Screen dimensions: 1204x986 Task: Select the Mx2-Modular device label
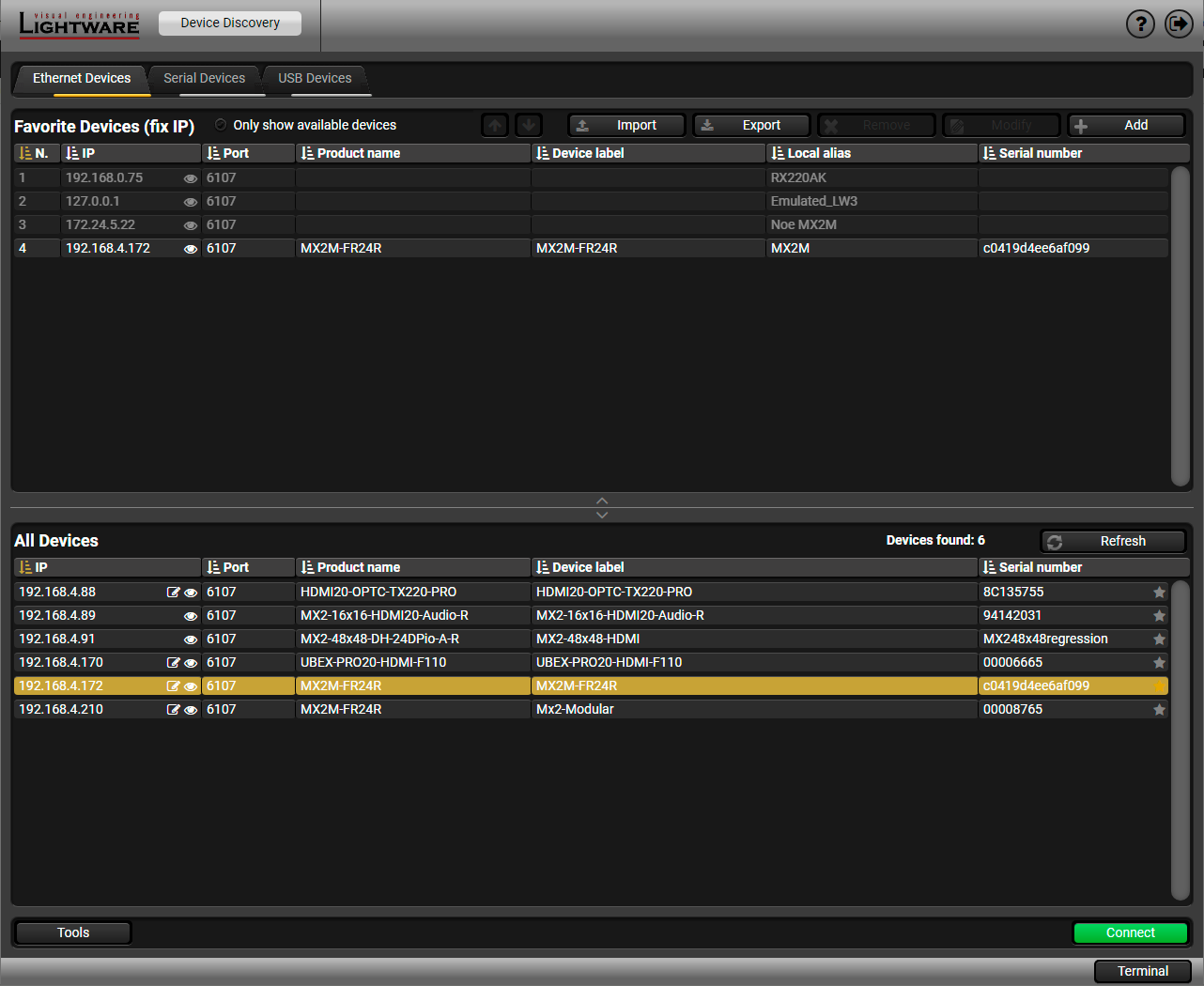pos(755,710)
